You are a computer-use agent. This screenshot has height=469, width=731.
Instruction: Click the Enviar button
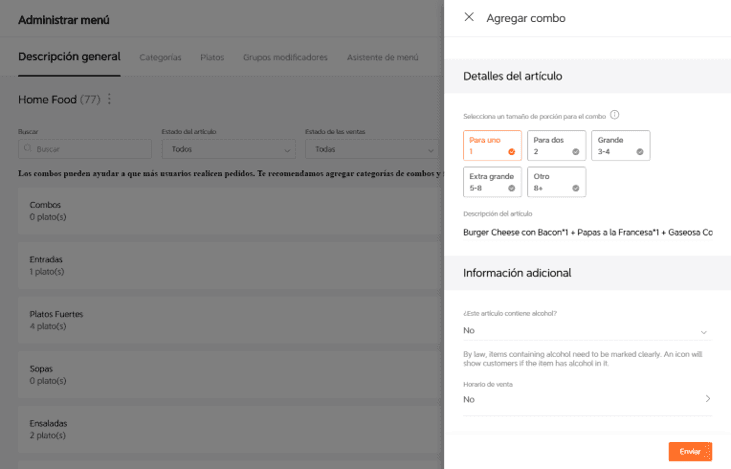[690, 451]
